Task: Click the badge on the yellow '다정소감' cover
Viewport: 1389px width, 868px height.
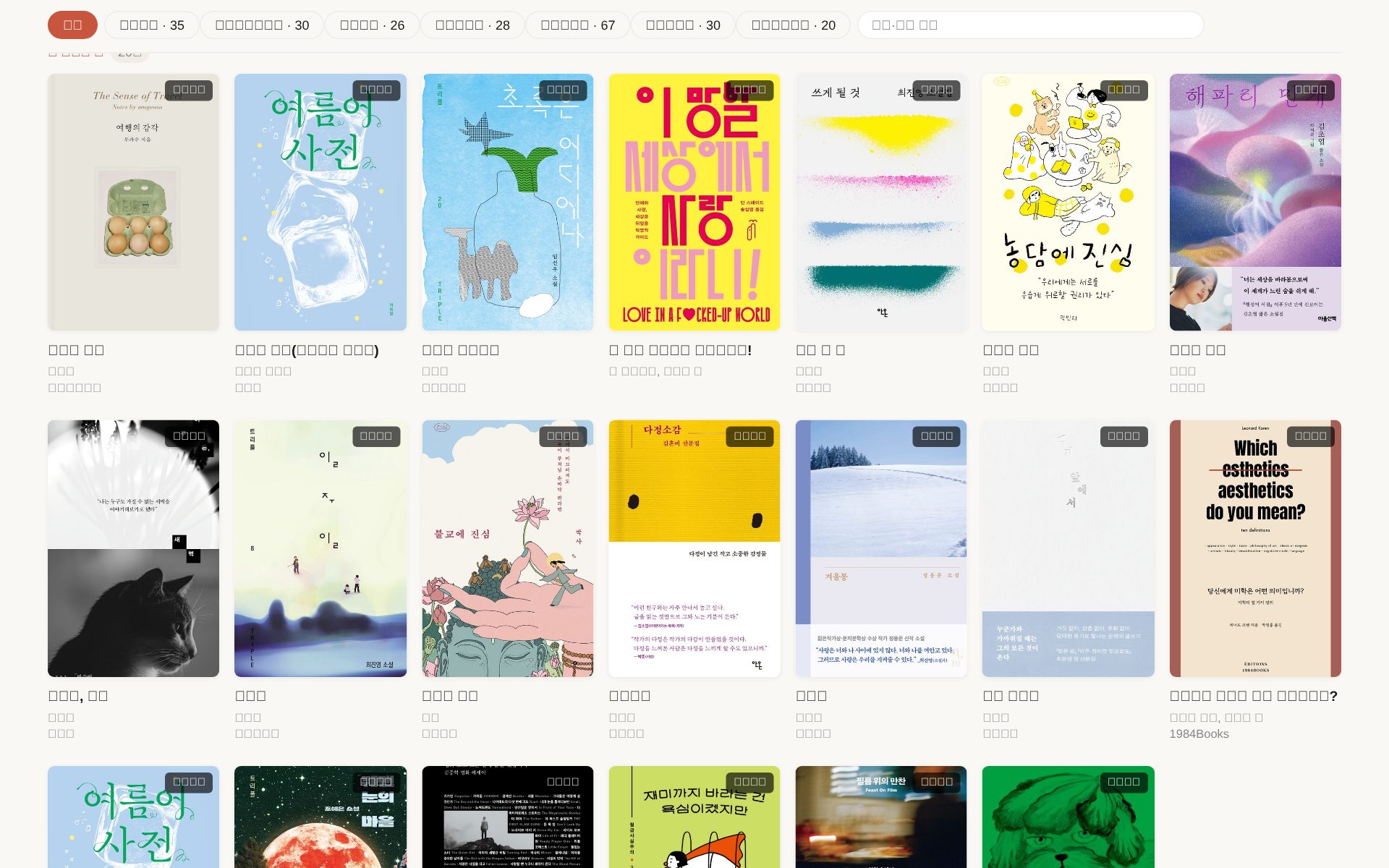Action: [749, 436]
